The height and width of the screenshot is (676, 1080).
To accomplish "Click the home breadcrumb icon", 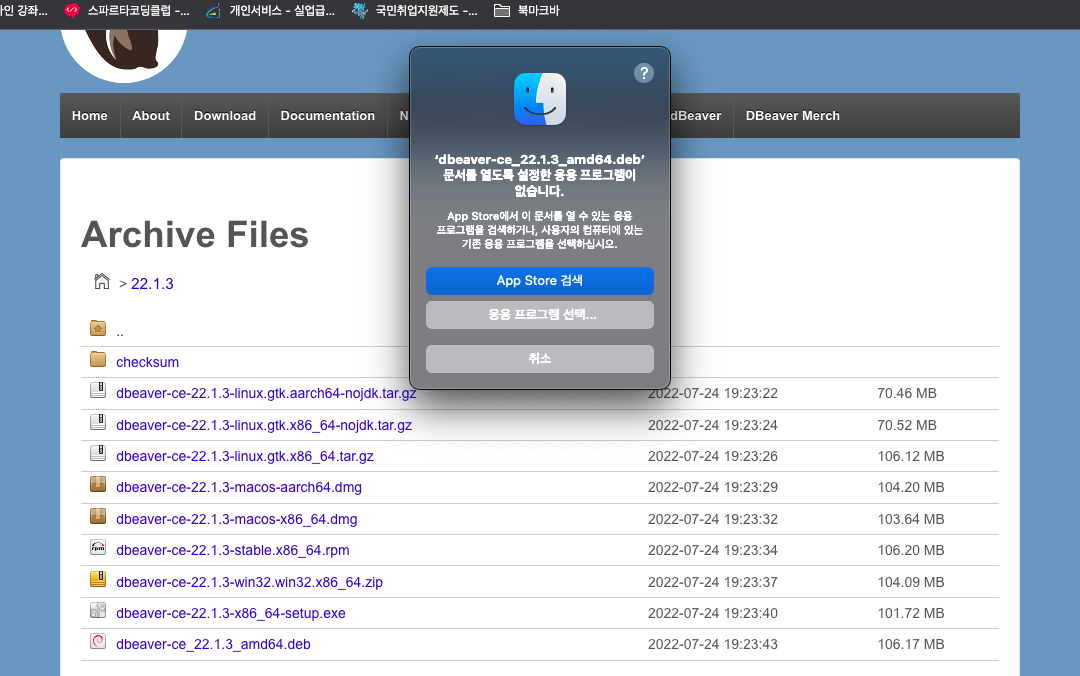I will (x=102, y=281).
